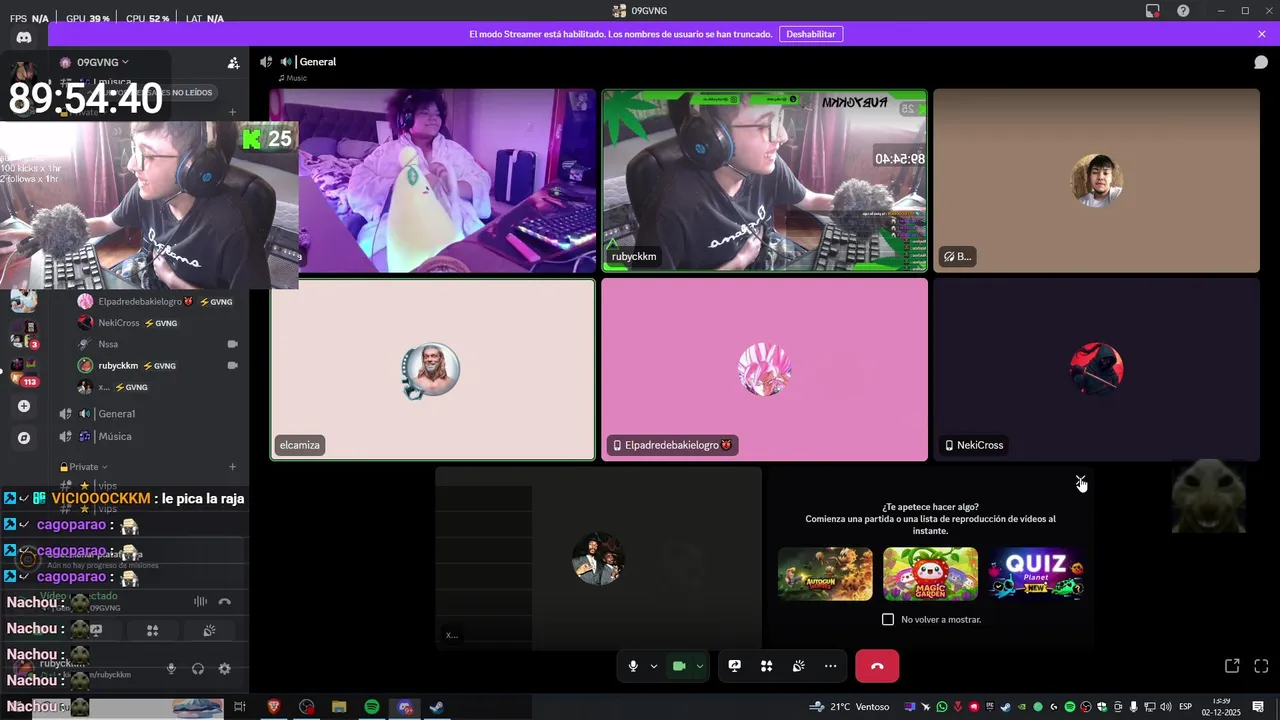Open the volume tray icon
Screen dimensions: 1280x720
pyautogui.click(x=1165, y=707)
